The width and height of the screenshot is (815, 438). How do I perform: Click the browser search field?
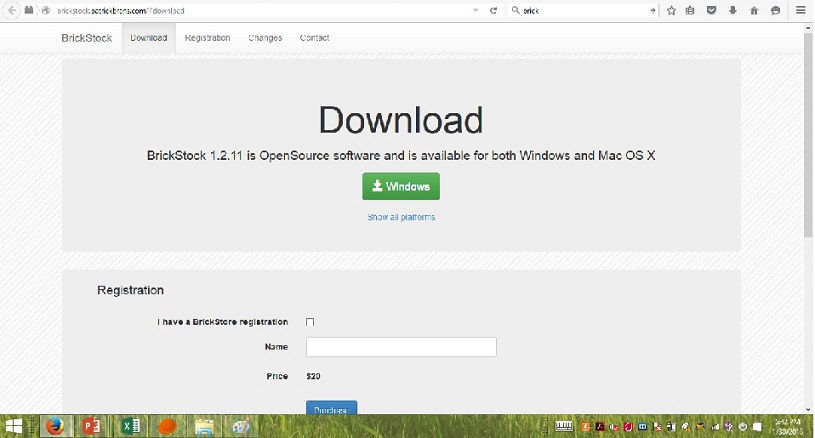[x=585, y=10]
